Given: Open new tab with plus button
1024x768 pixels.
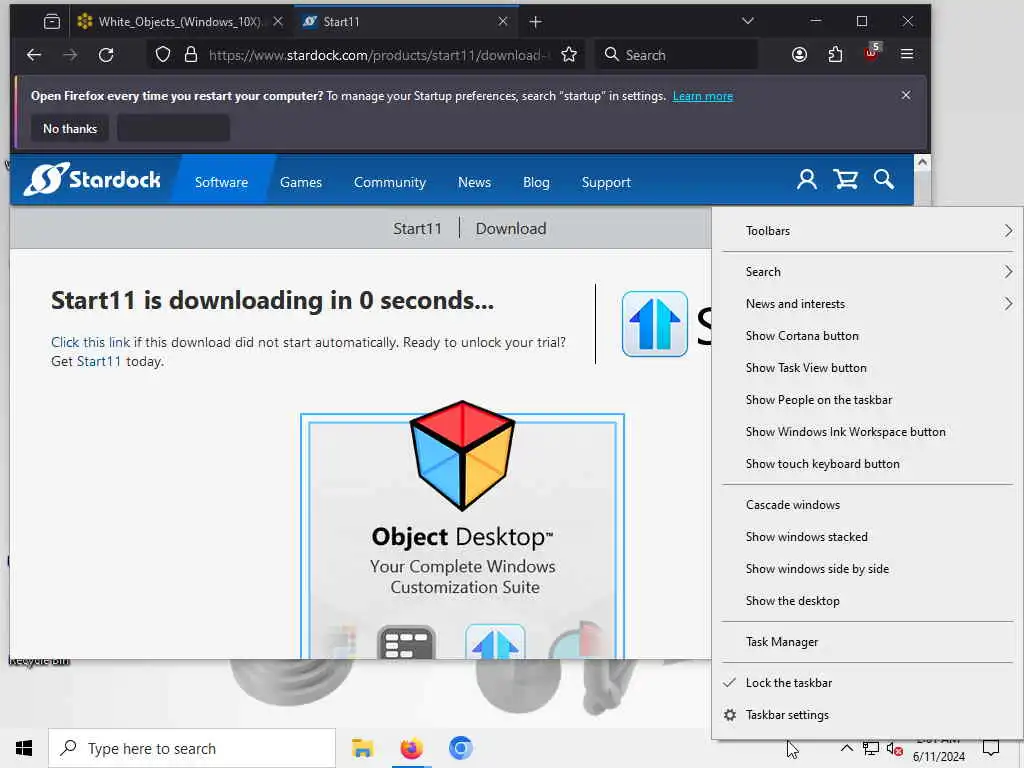Looking at the screenshot, I should [536, 22].
